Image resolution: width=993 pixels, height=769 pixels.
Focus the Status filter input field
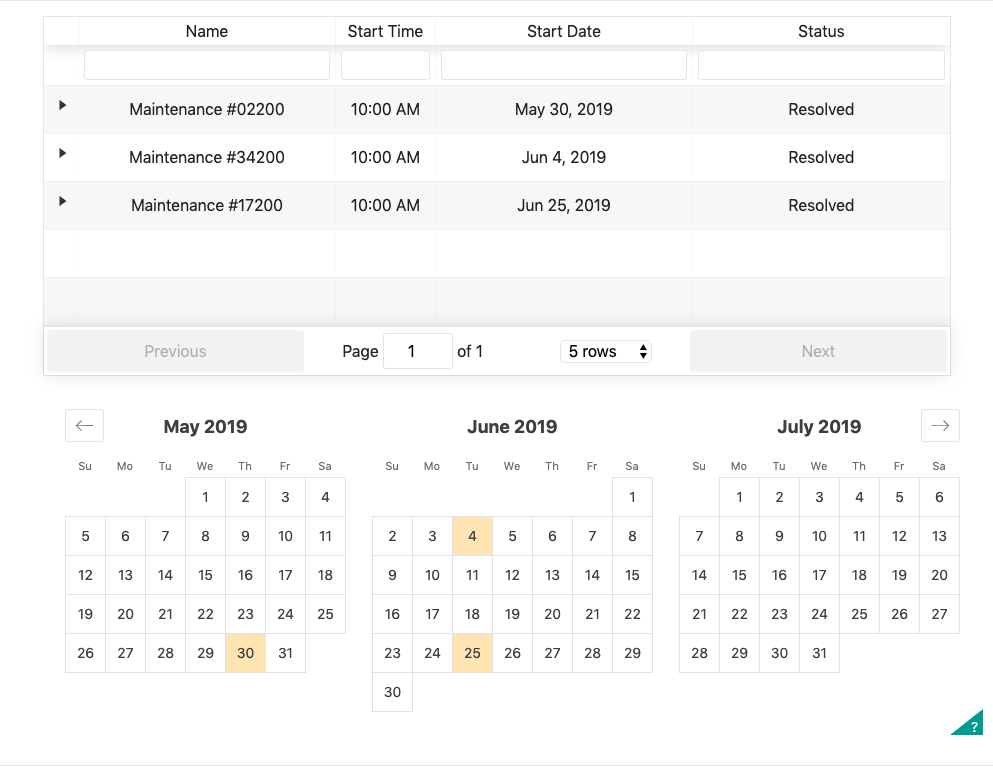[821, 65]
